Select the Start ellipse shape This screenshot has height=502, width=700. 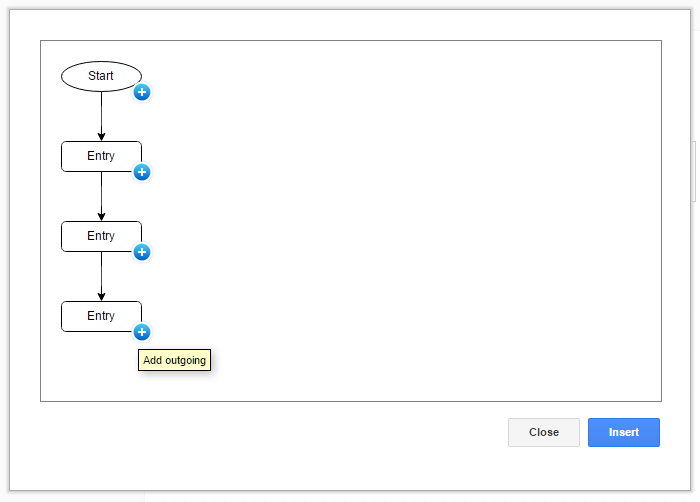(x=101, y=76)
